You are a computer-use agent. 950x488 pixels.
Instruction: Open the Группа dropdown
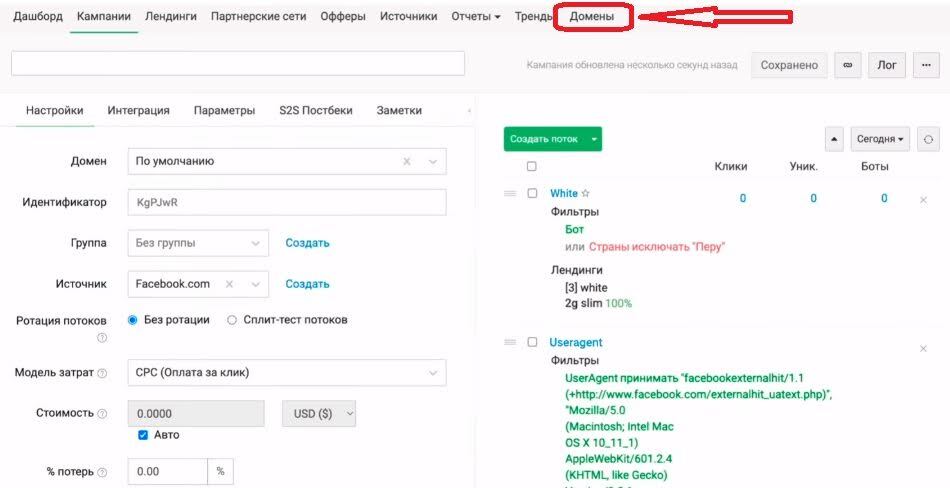[198, 242]
